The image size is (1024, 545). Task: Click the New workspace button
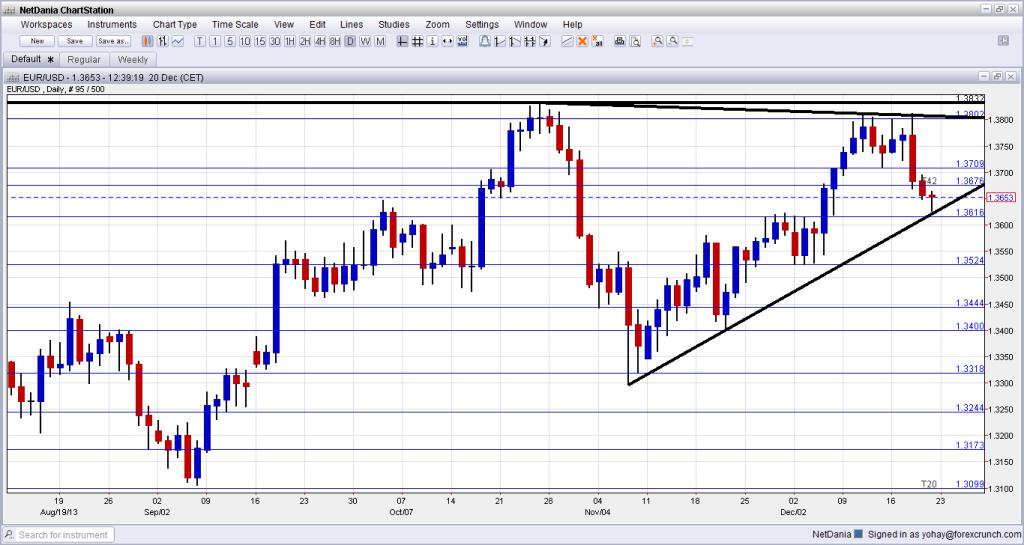click(37, 41)
